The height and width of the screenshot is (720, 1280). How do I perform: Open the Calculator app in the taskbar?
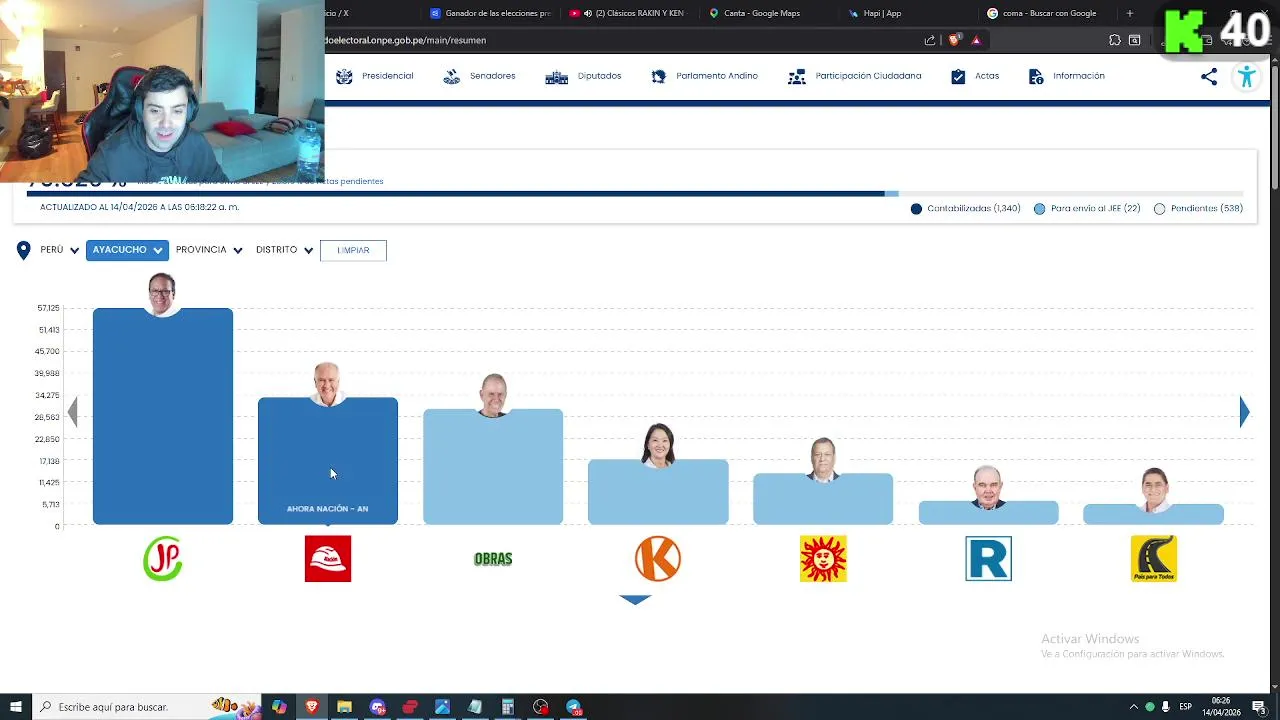tap(508, 707)
